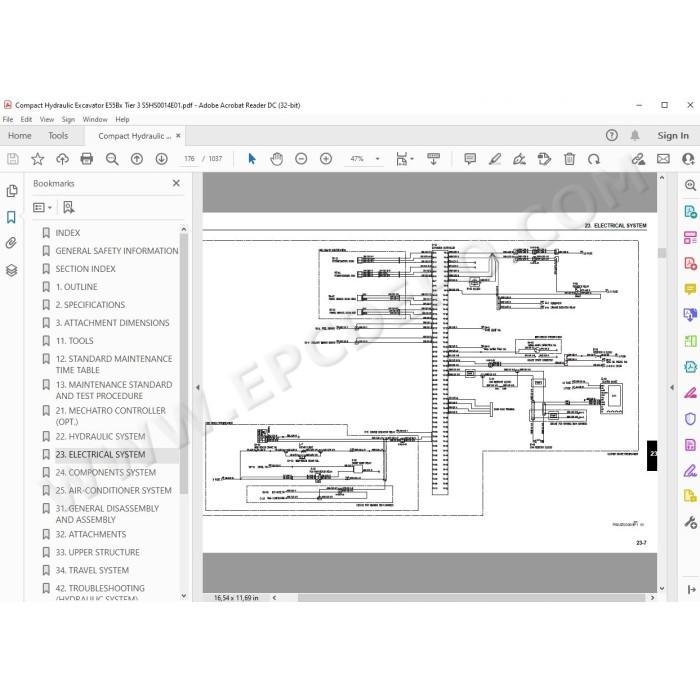Click the vertical document scrollbar thumb
The height and width of the screenshot is (700, 700).
click(x=662, y=253)
